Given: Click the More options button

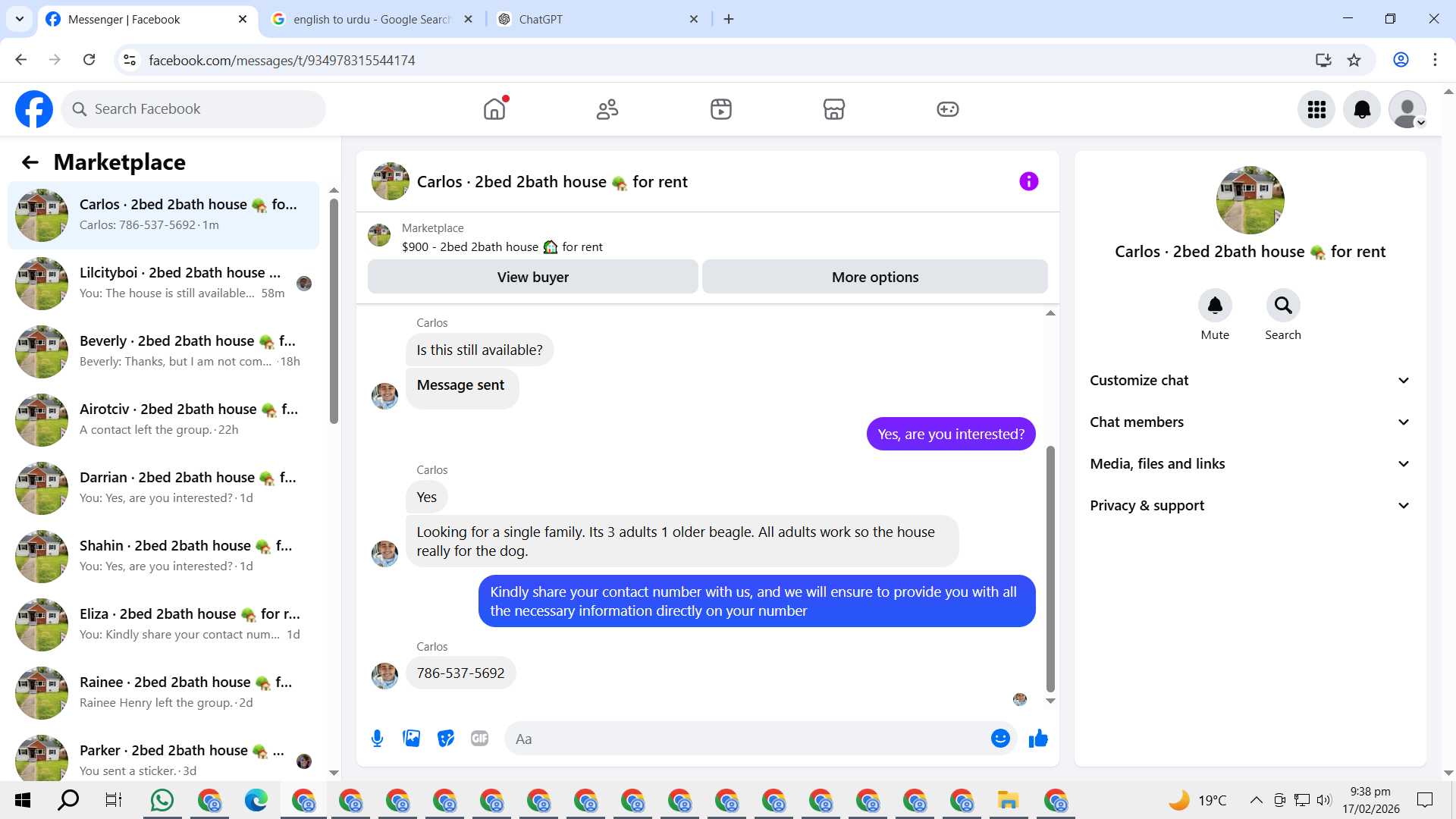Looking at the screenshot, I should click(874, 277).
